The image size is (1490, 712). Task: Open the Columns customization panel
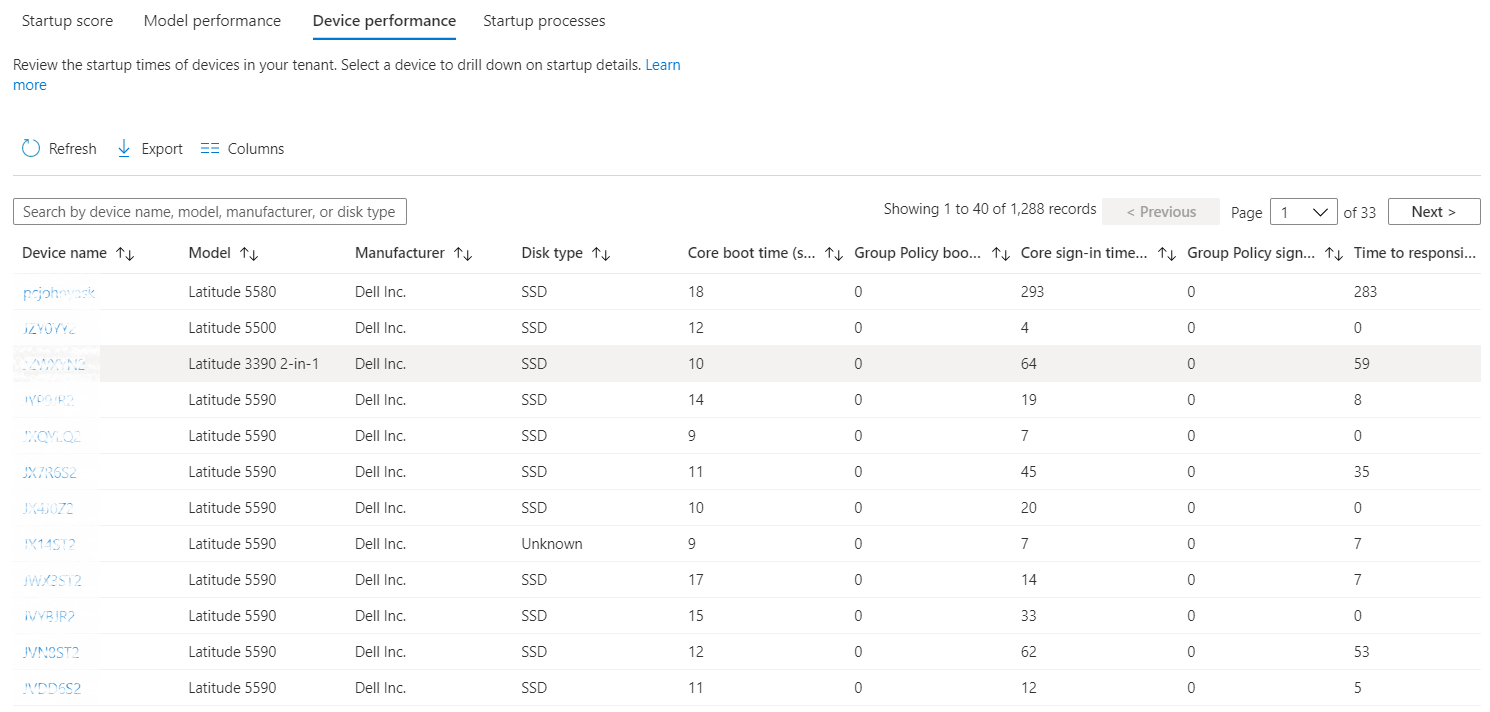(x=241, y=148)
